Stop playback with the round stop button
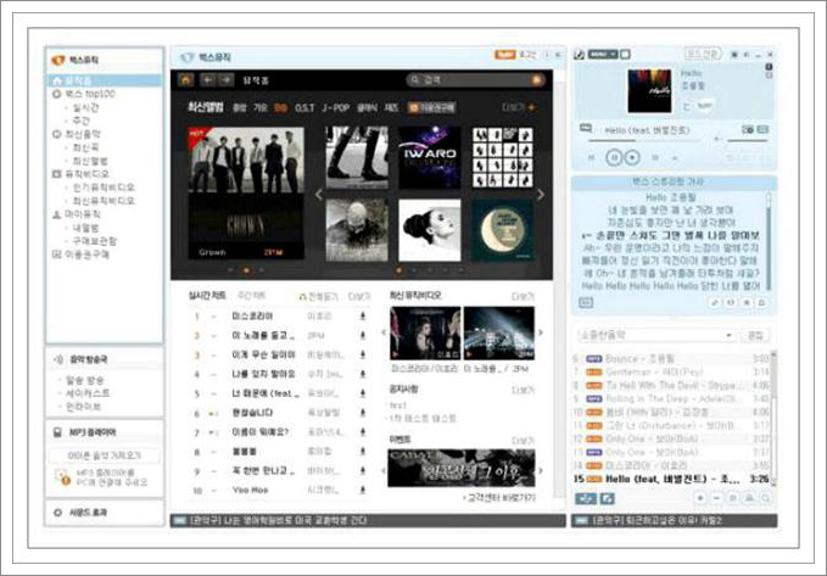This screenshot has height=576, width=827. pyautogui.click(x=631, y=157)
